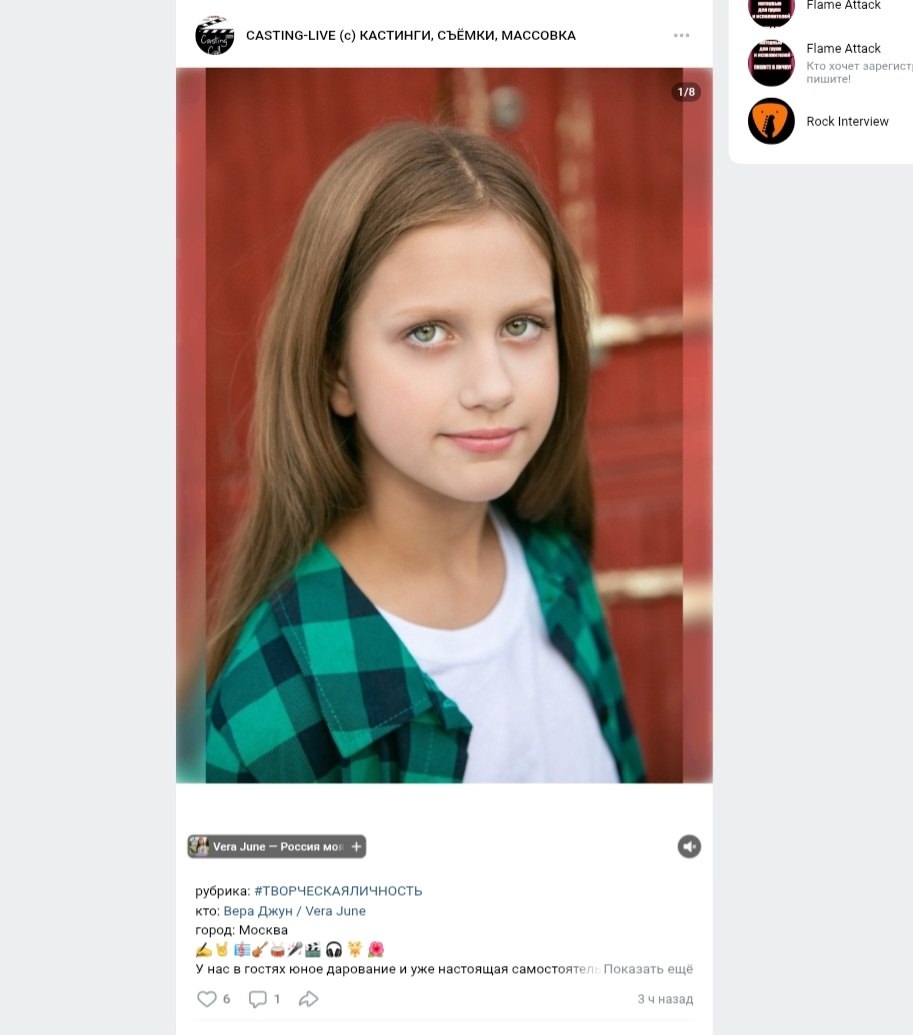The height and width of the screenshot is (1035, 913).
Task: Open the CASTING-LIVE clapperboard avatar
Action: pos(215,35)
